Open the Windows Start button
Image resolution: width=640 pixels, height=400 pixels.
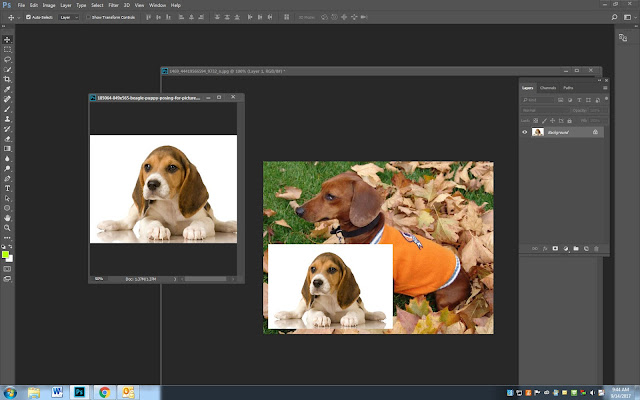click(x=12, y=391)
